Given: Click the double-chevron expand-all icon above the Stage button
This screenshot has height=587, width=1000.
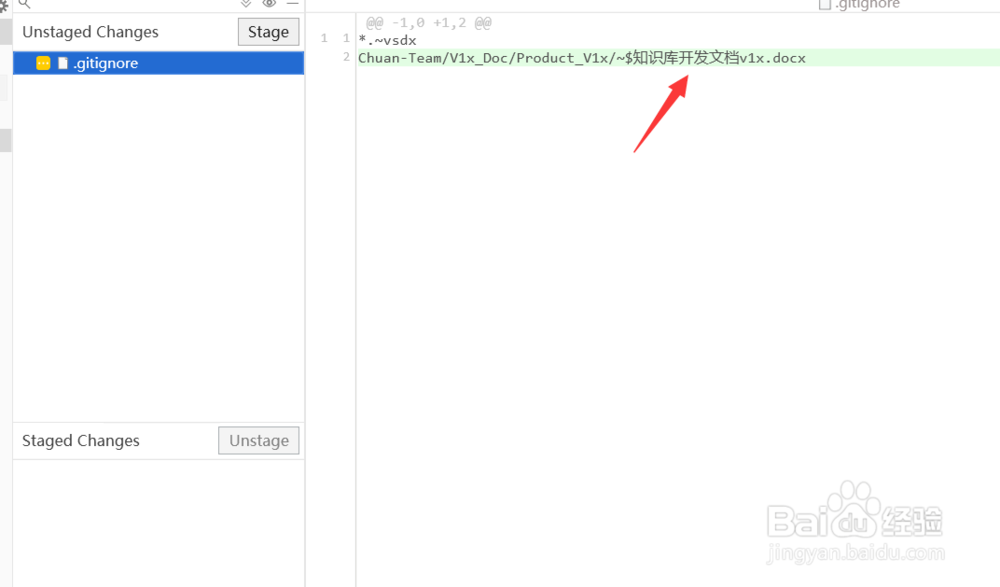Looking at the screenshot, I should [x=246, y=4].
